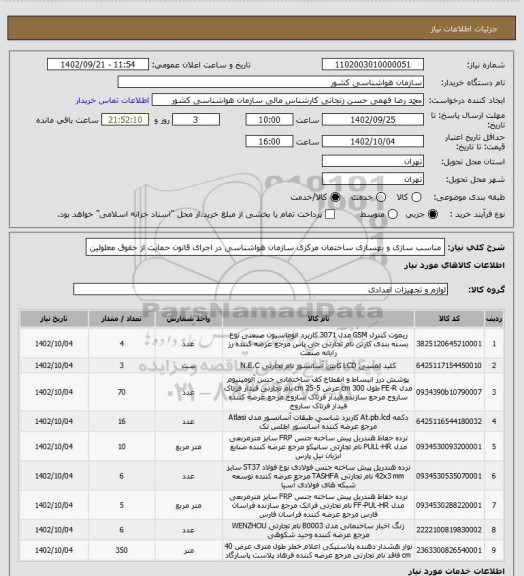
Task: Click the goods group field لوازم و تجهیزات امدادی
Action: 261,289
